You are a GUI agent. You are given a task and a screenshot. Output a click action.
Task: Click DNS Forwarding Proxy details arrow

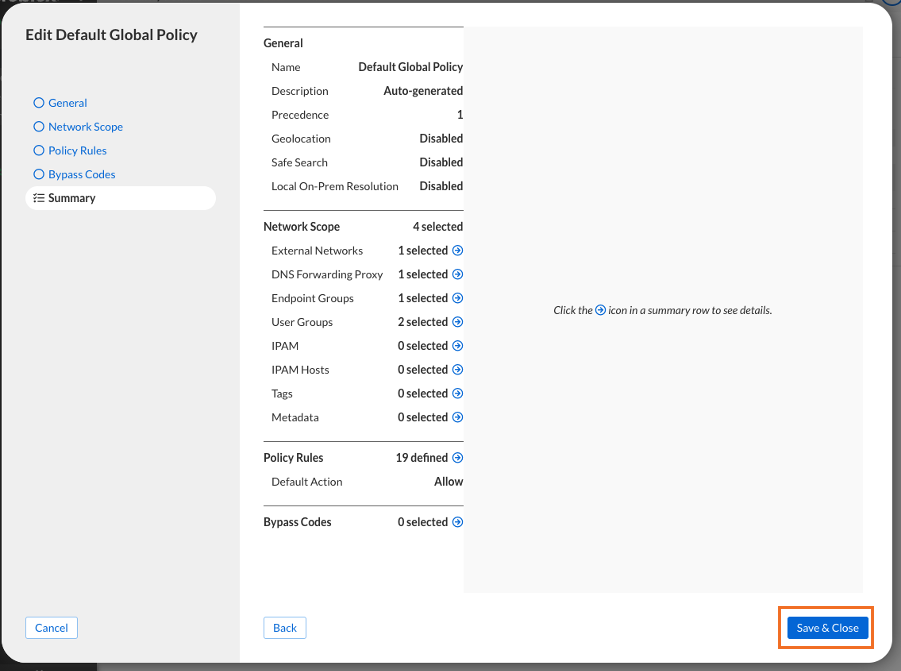[x=458, y=275]
